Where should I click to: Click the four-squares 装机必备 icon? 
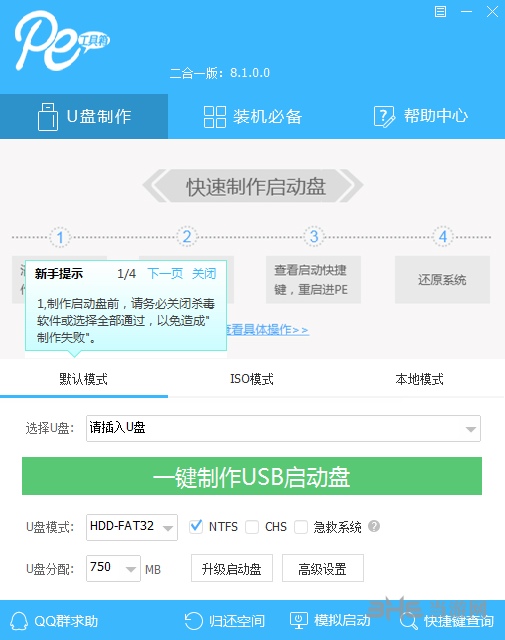click(x=215, y=117)
